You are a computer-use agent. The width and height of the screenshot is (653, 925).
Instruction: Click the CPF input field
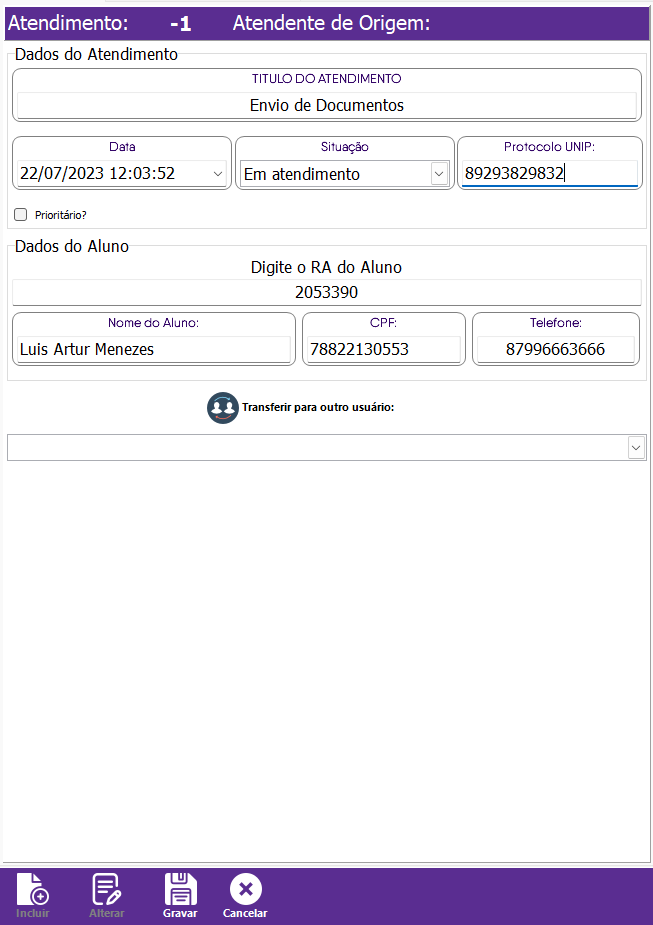coord(383,350)
